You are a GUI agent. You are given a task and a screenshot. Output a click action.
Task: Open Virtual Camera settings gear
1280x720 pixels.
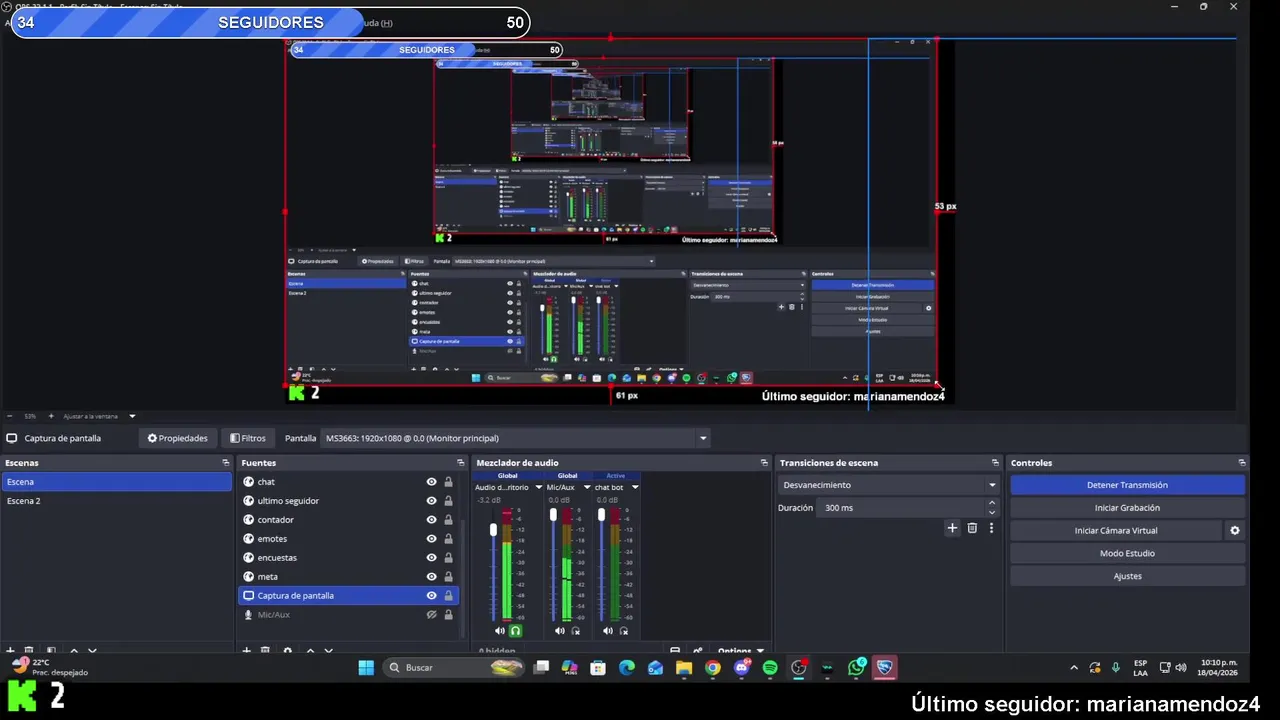pos(1234,531)
